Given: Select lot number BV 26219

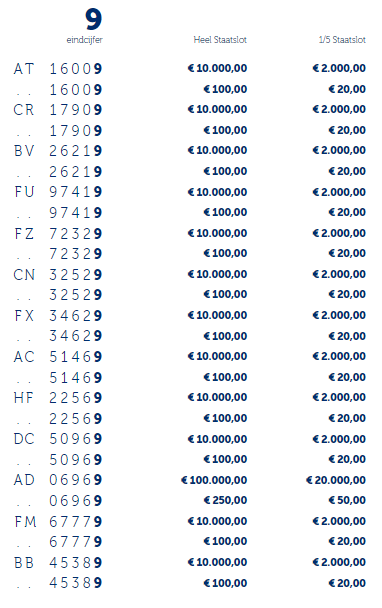Looking at the screenshot, I should coord(58,151).
